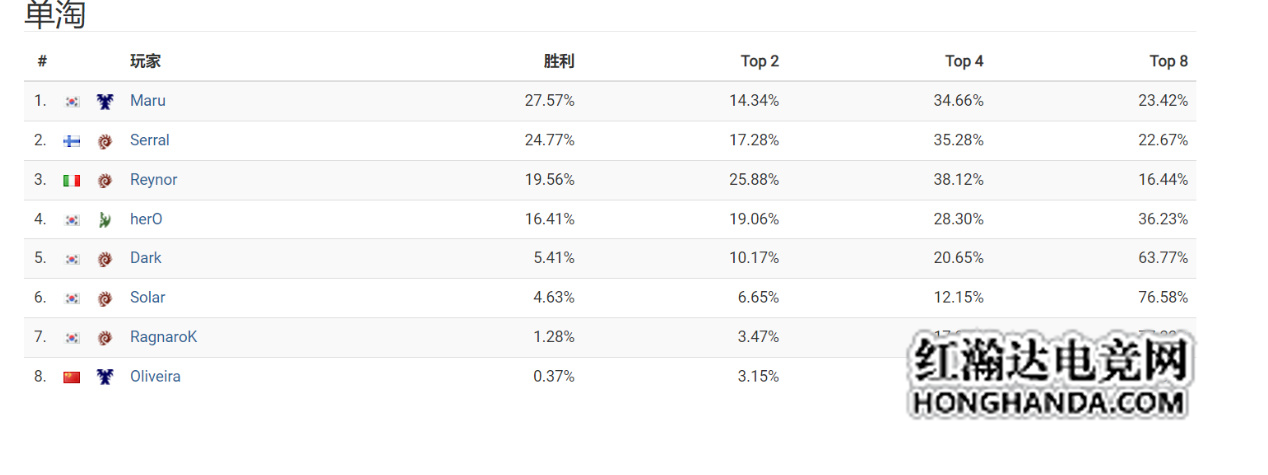This screenshot has width=1268, height=475.
Task: Open the Serral player link
Action: (x=150, y=140)
